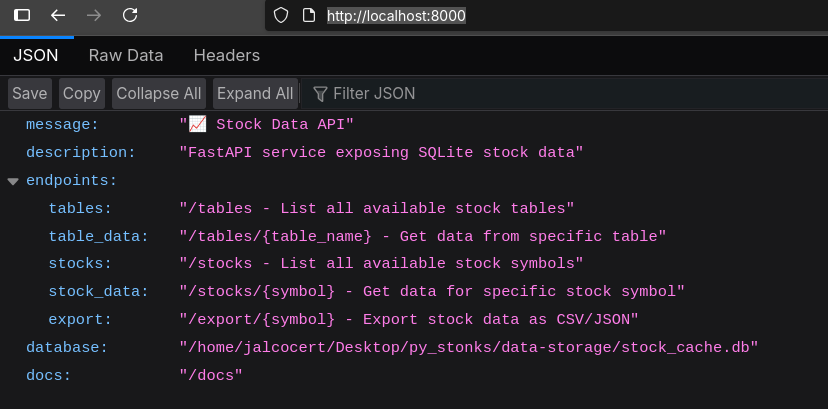Switch to the JSON tab
The image size is (828, 409).
35,55
